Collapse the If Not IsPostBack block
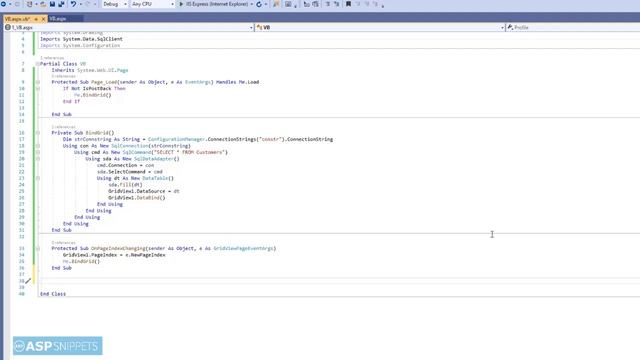The width and height of the screenshot is (640, 360). click(x=38, y=89)
